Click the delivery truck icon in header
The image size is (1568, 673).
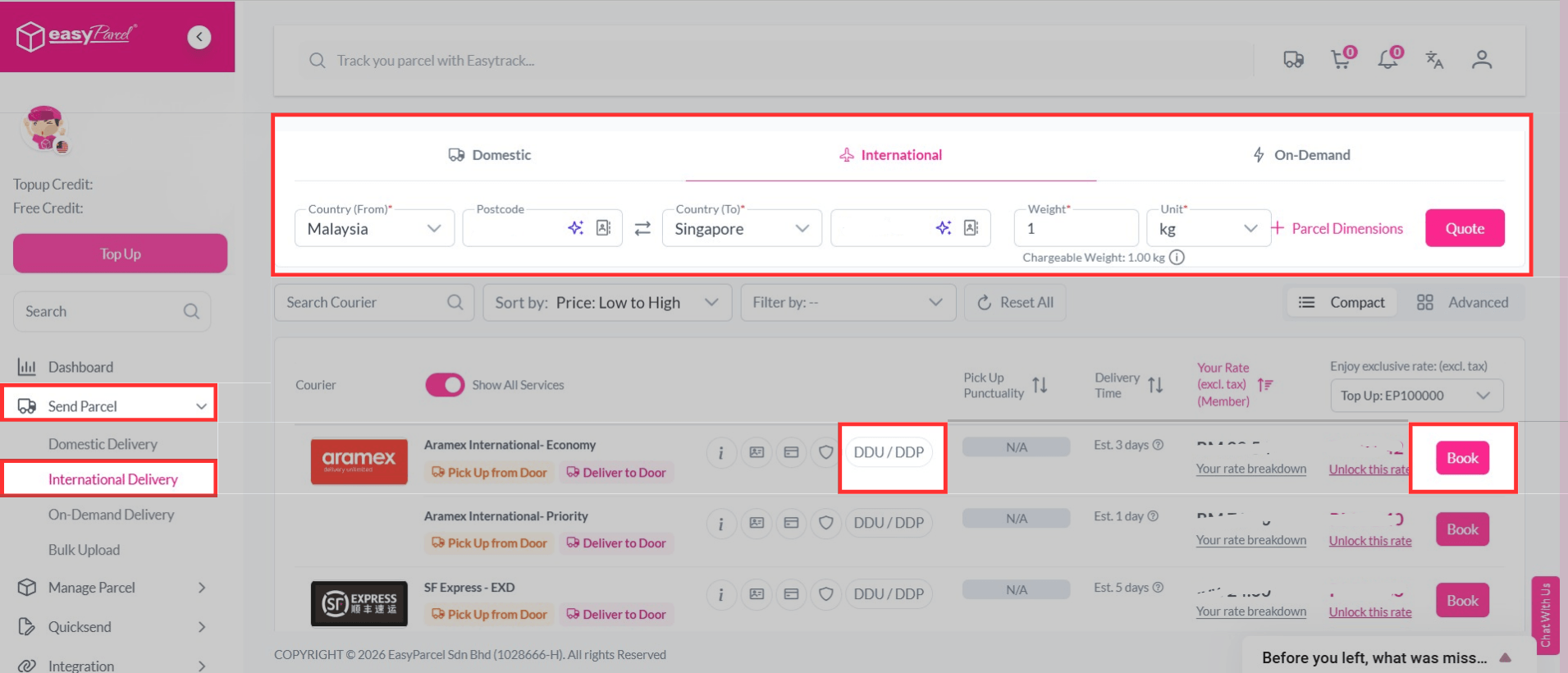coord(1293,60)
